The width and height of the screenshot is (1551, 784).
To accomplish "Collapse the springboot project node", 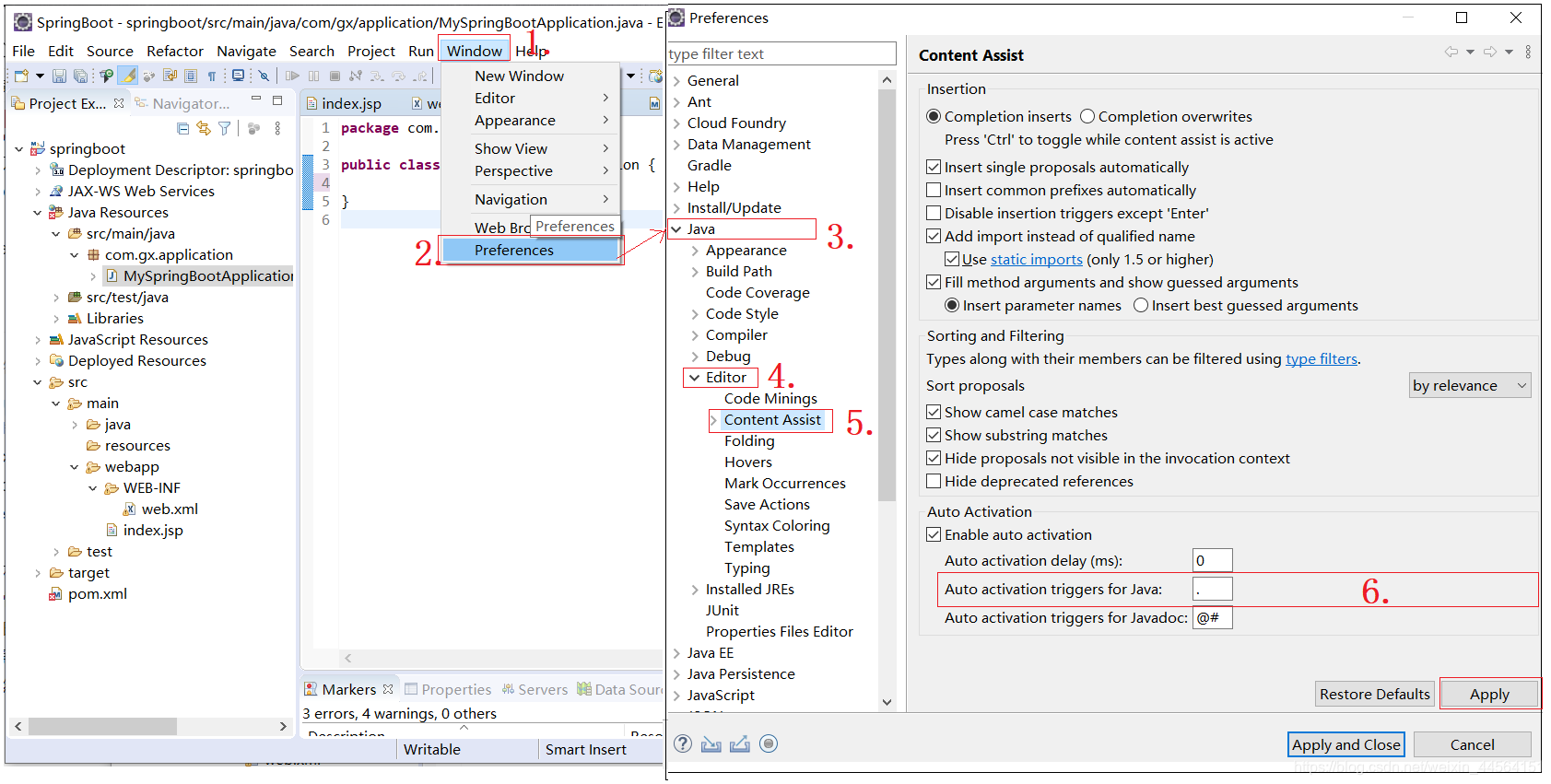I will click(x=19, y=149).
